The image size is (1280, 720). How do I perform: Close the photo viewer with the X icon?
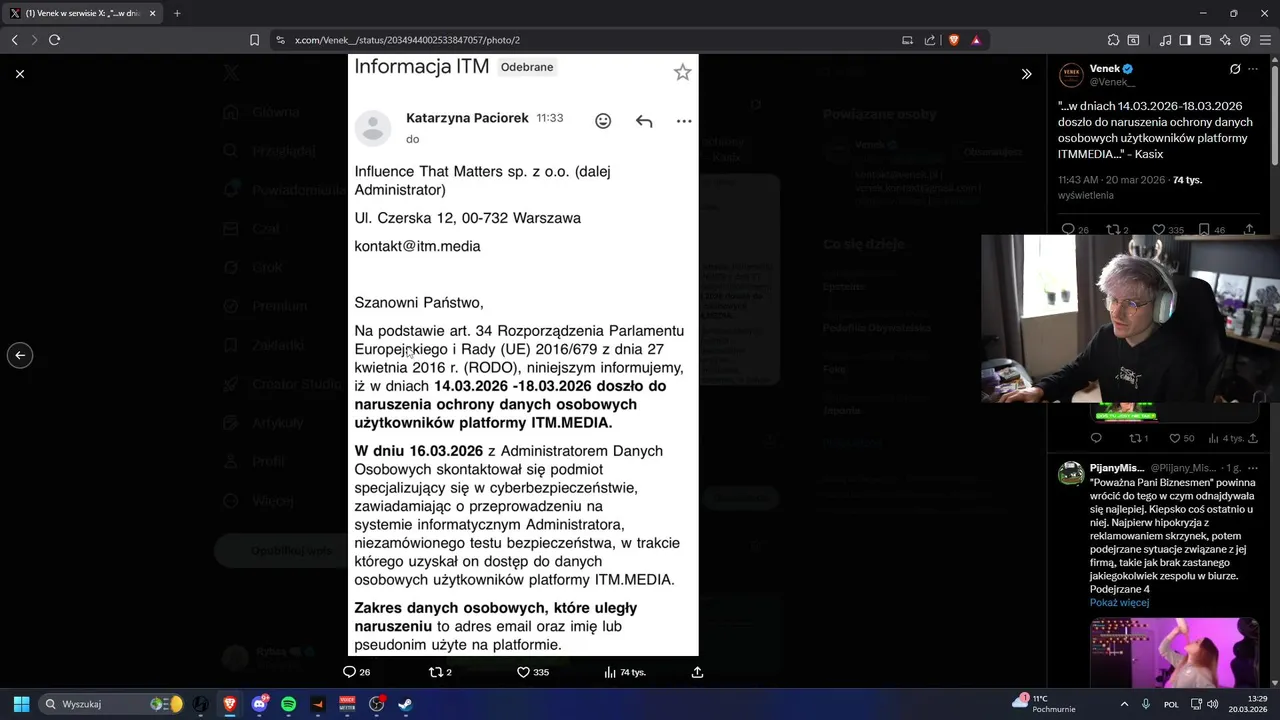coord(20,73)
